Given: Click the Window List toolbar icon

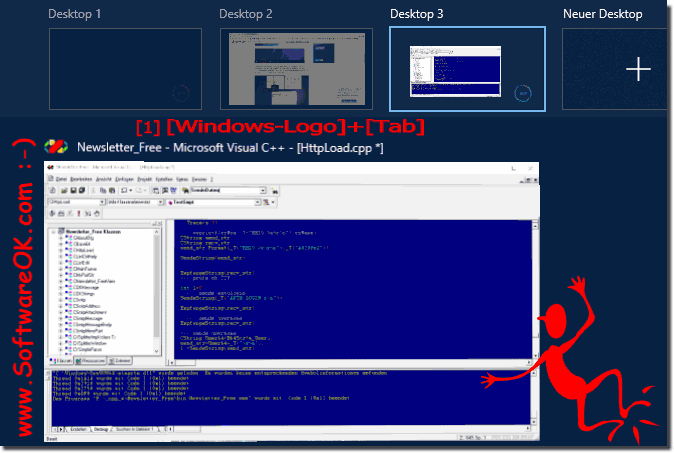Looking at the screenshot, I should pos(174,190).
